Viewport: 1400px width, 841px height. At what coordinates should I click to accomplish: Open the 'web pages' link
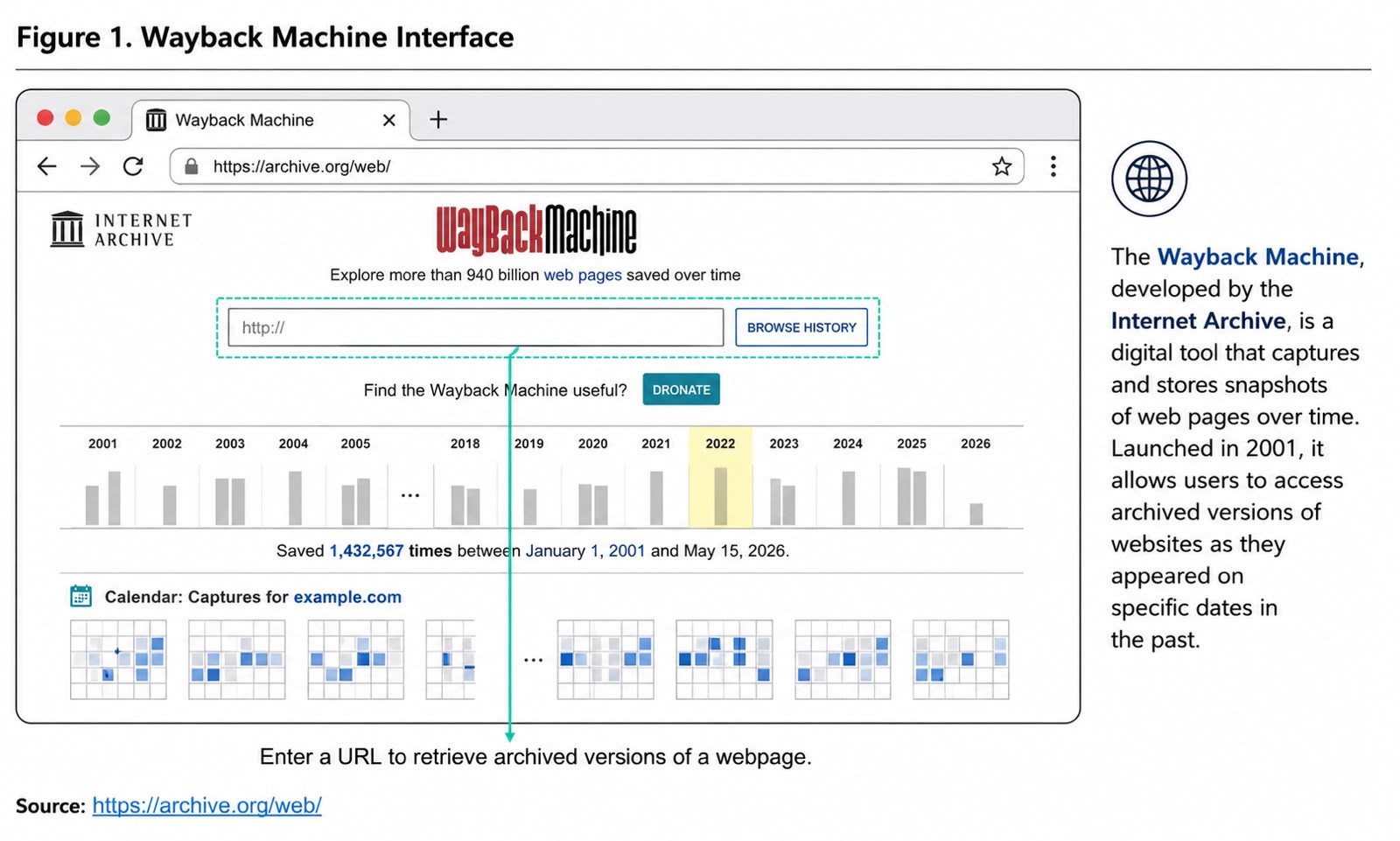[583, 275]
